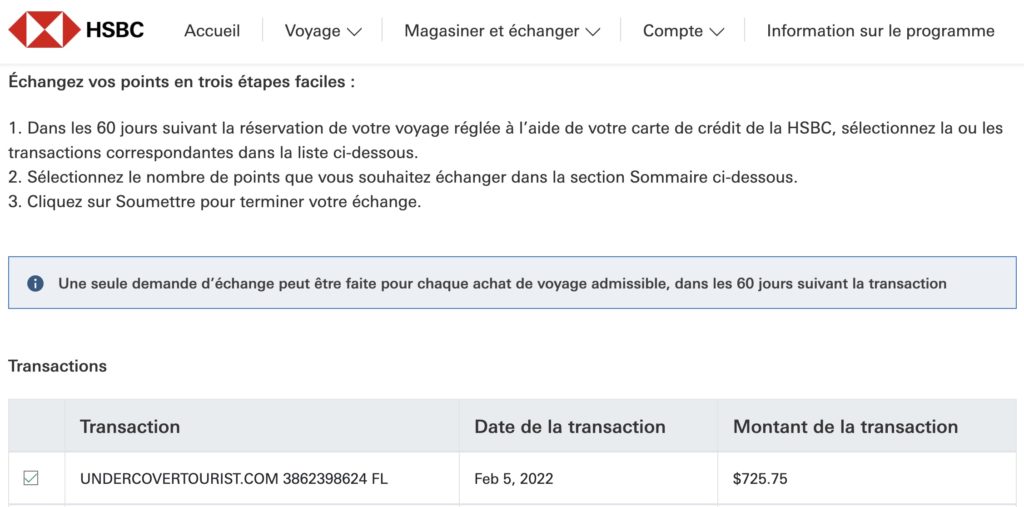This screenshot has width=1024, height=507.
Task: Click the chevron arrow beside Voyage
Action: coord(354,32)
